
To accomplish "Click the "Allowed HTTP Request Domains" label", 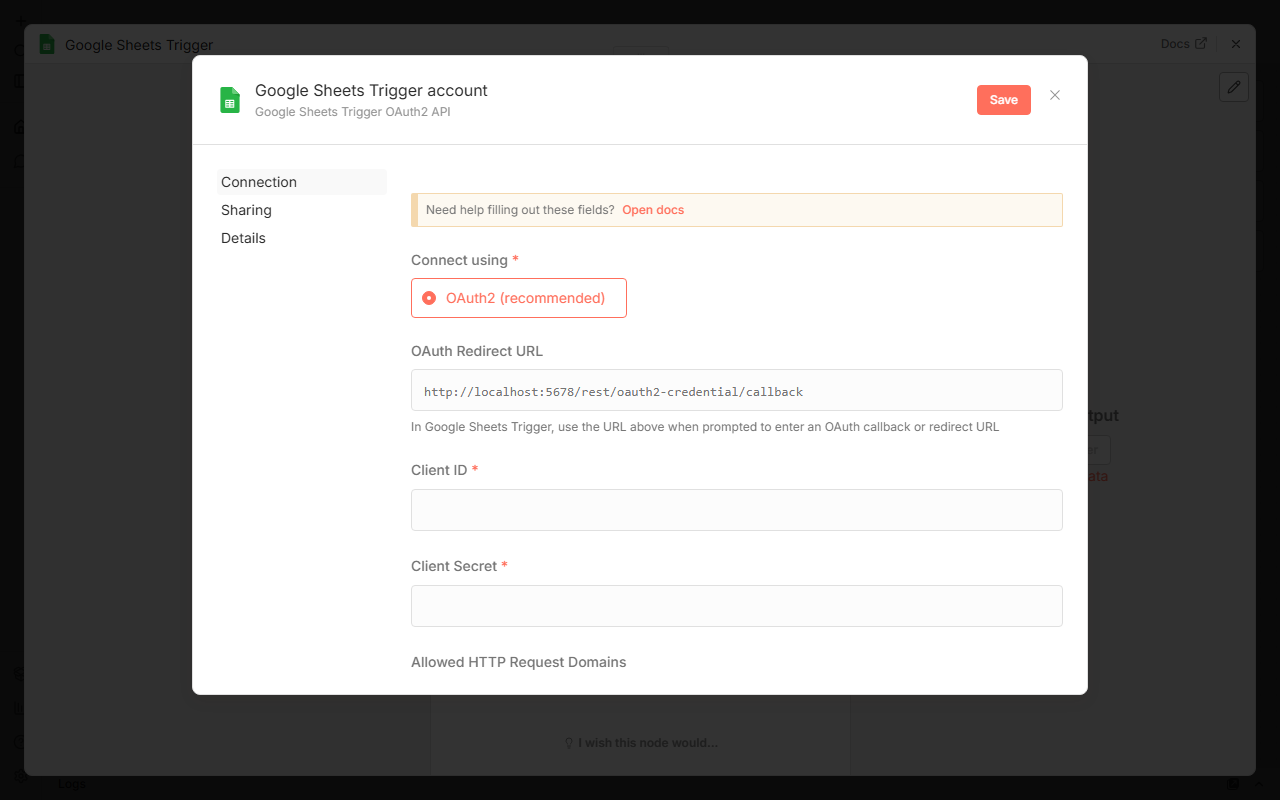I will coord(519,662).
